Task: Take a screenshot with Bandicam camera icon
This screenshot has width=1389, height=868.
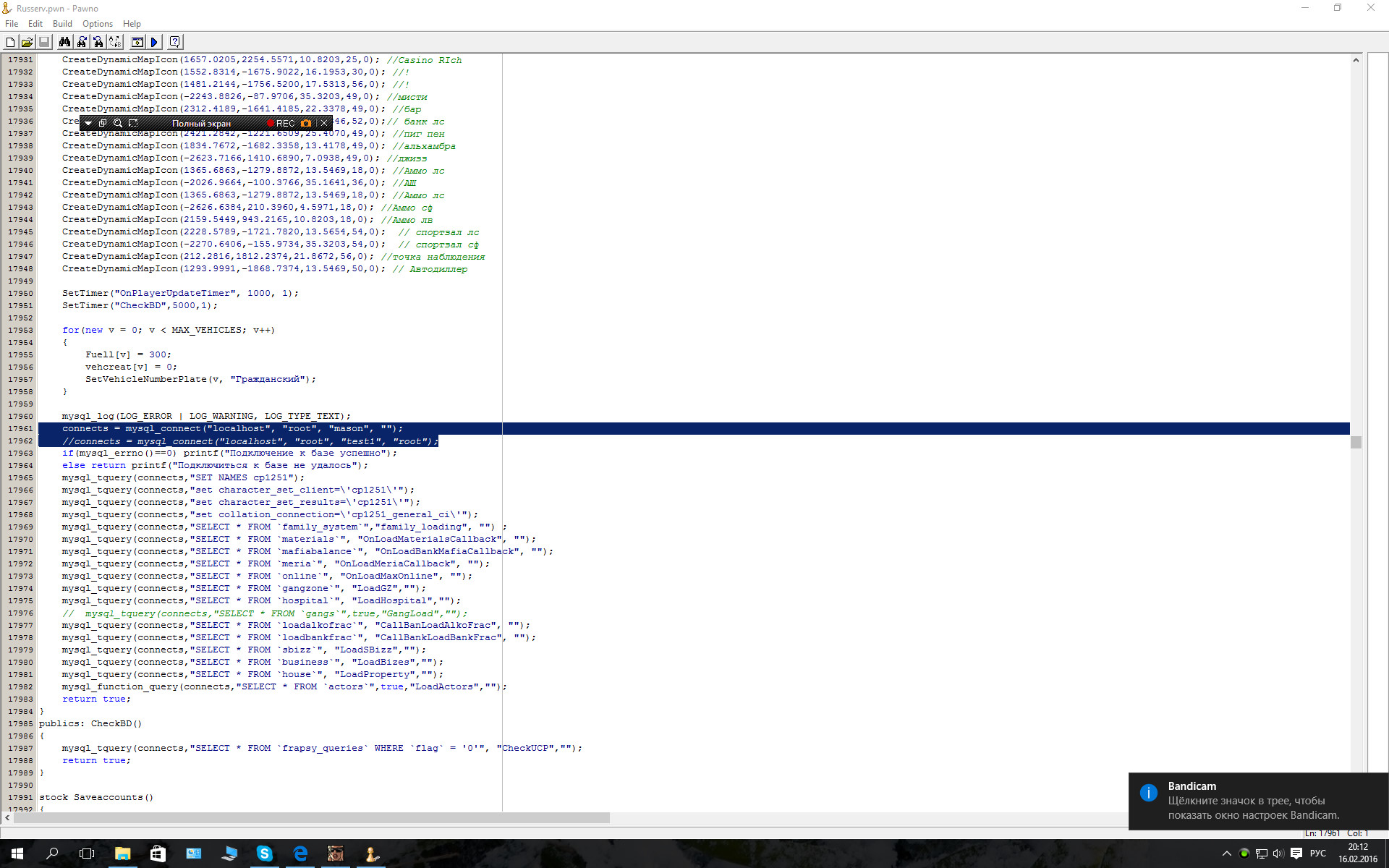Action: (306, 123)
